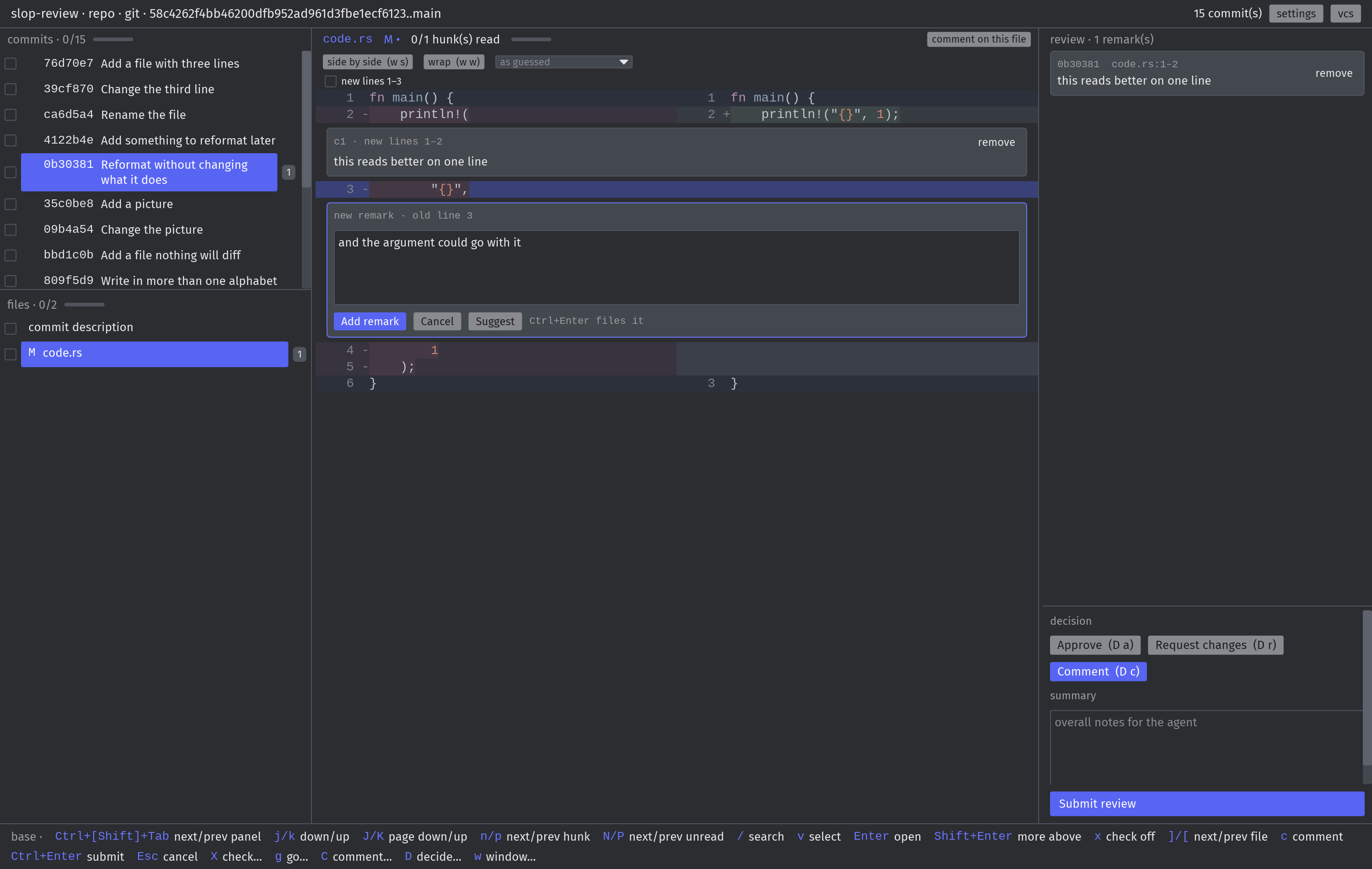Select commit 'Change the picture'
This screenshot has width=1372, height=869.
pyautogui.click(x=149, y=230)
